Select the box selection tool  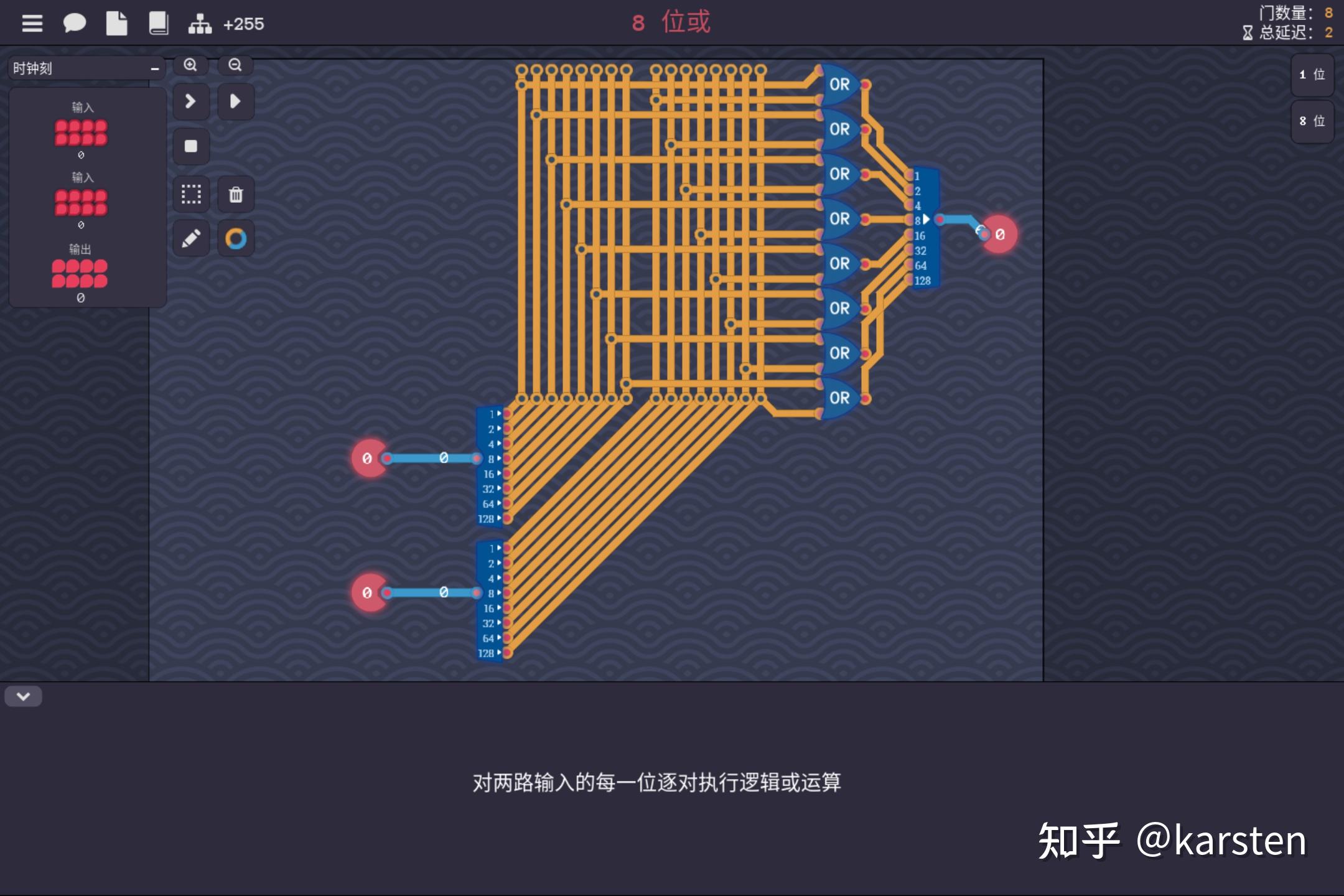pyautogui.click(x=191, y=194)
